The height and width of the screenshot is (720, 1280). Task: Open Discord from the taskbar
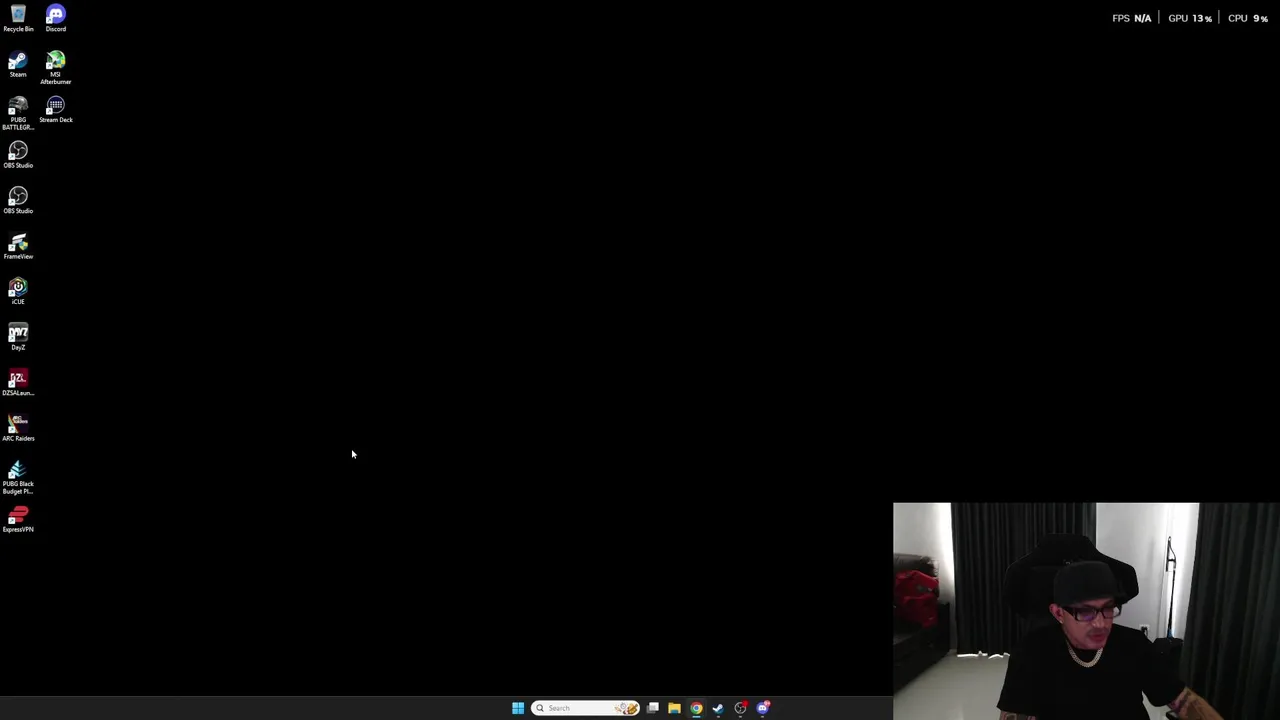point(763,708)
